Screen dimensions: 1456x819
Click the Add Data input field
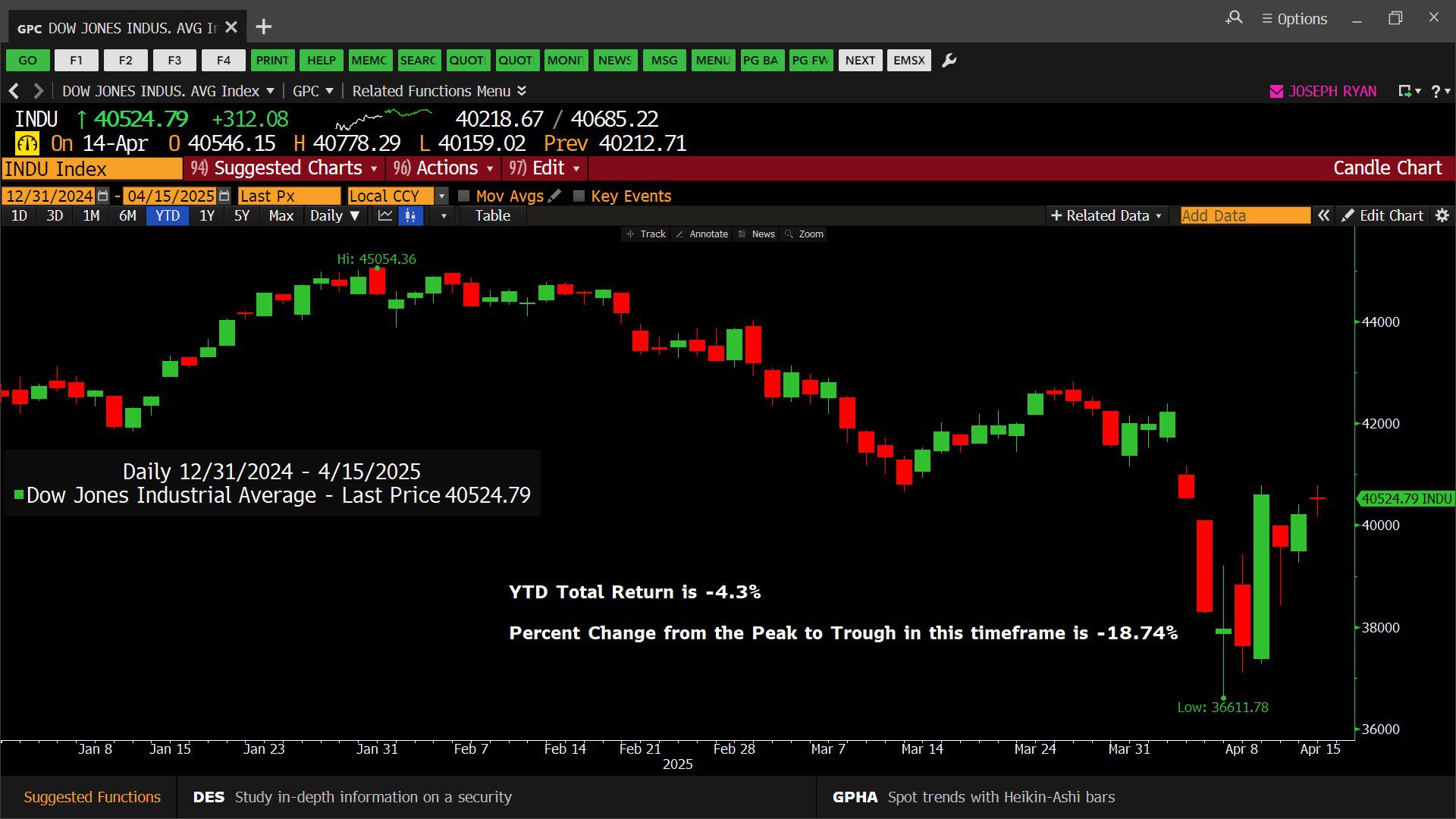(x=1244, y=216)
